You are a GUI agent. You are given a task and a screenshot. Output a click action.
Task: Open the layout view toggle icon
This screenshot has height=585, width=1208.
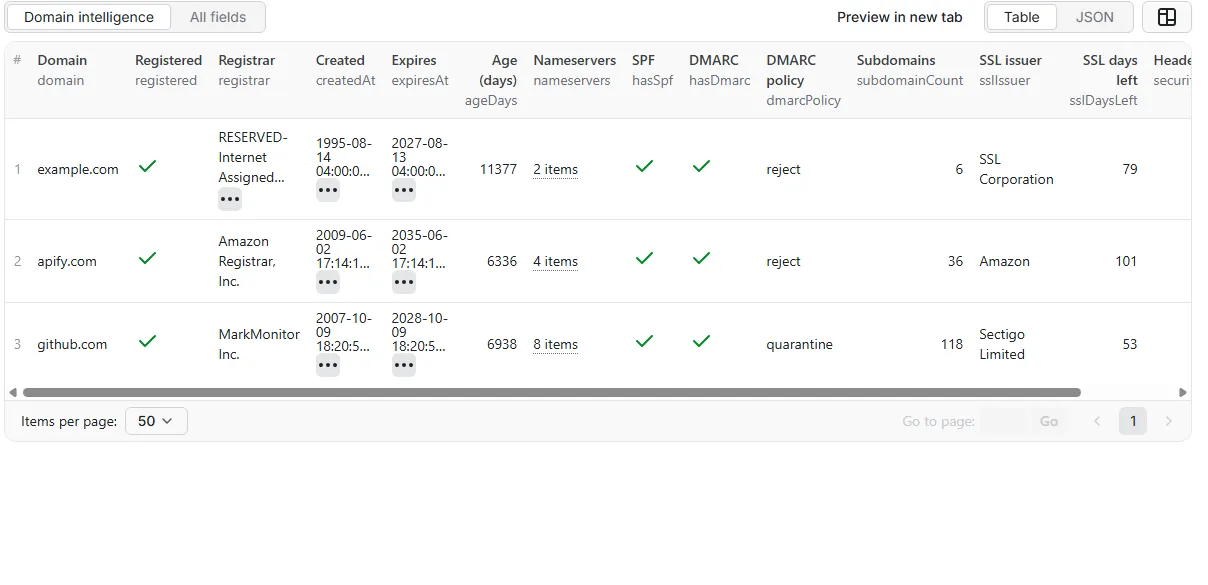click(1166, 17)
